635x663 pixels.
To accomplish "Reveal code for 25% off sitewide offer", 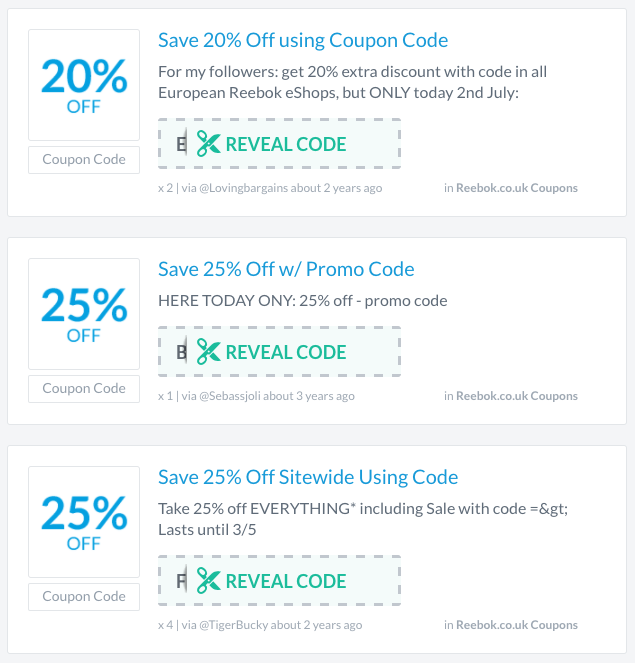I will click(285, 581).
